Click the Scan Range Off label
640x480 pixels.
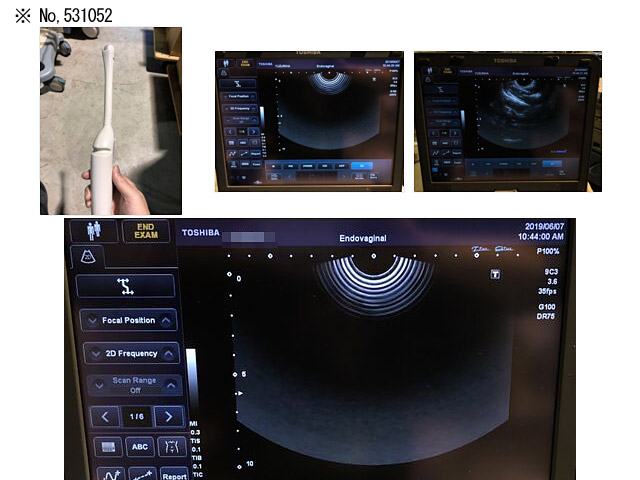click(x=134, y=385)
